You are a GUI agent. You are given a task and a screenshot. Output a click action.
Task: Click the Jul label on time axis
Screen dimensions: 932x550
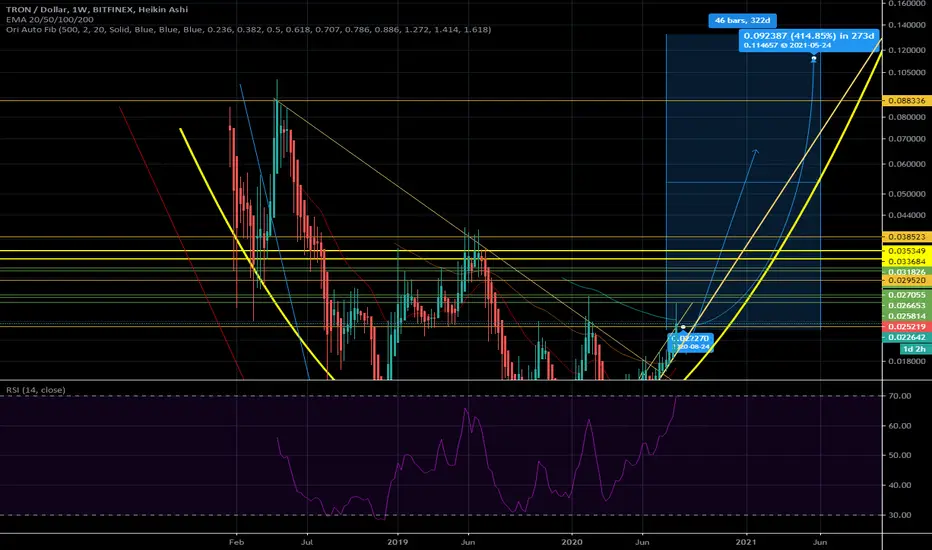click(x=307, y=542)
